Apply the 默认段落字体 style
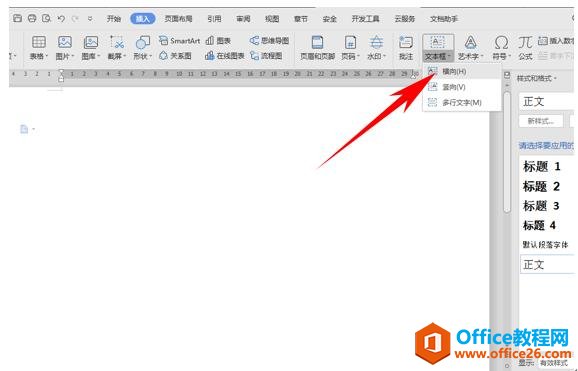578x371 pixels. [x=546, y=245]
